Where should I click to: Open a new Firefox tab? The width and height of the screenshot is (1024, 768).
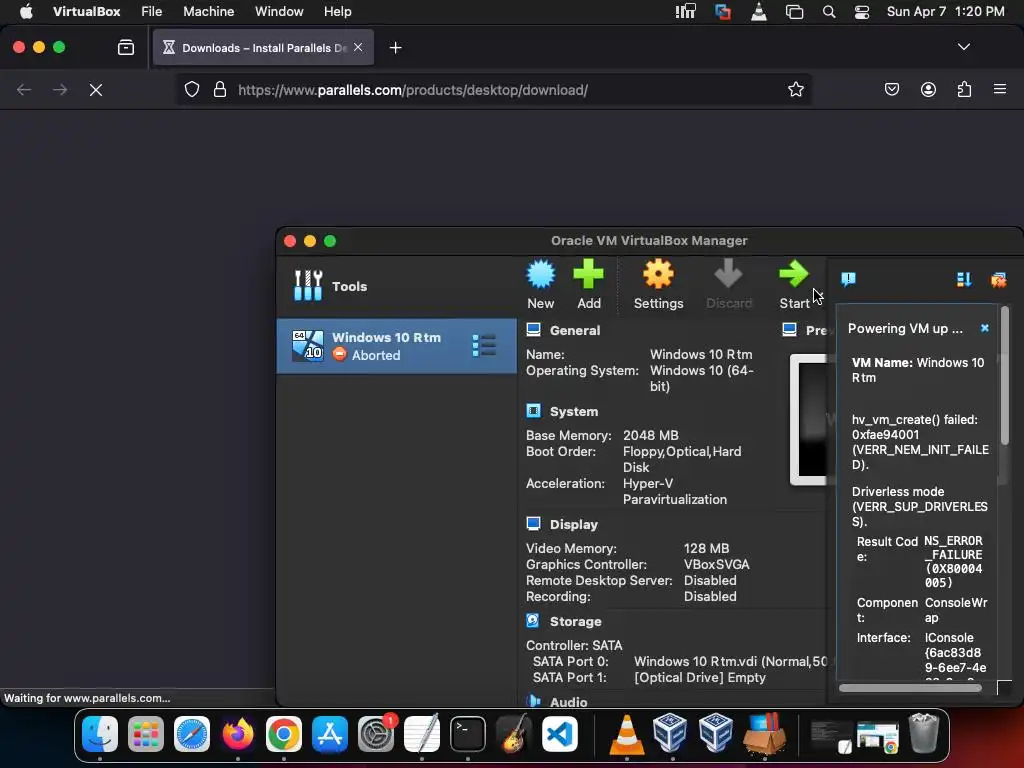coord(395,48)
